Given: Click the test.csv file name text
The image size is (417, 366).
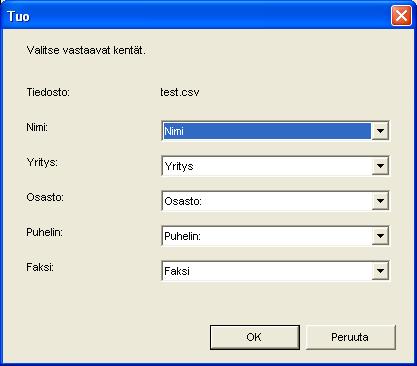Looking at the screenshot, I should click(180, 92).
